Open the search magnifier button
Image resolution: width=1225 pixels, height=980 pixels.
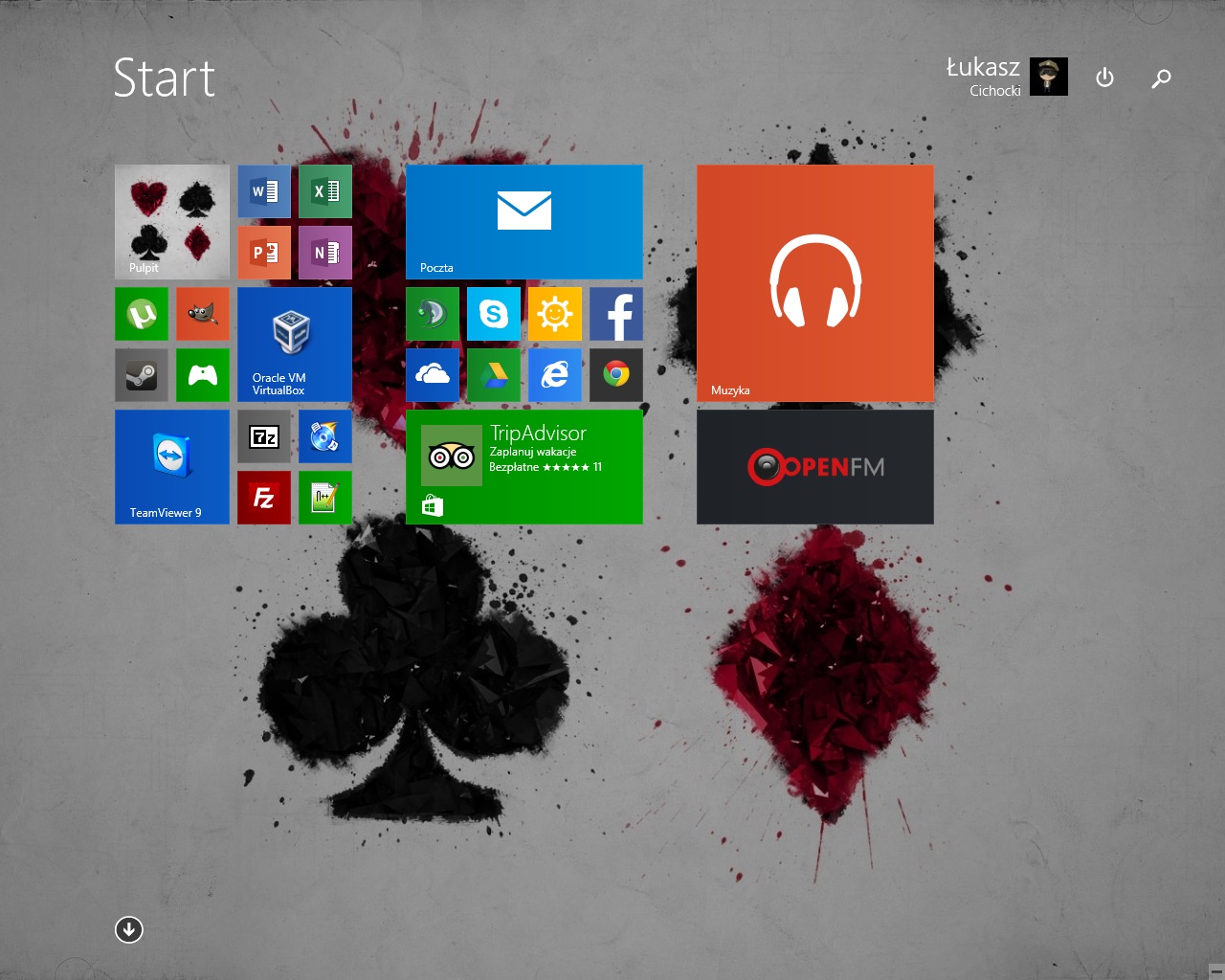pyautogui.click(x=1161, y=78)
